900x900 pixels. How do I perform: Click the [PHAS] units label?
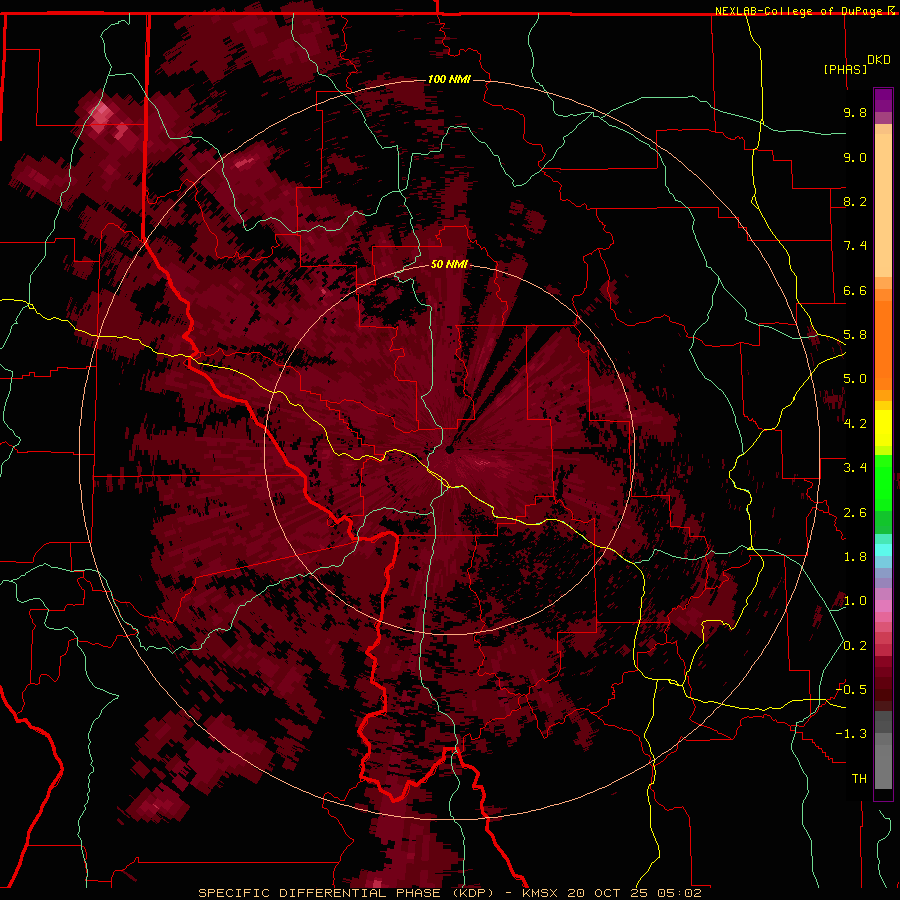coord(845,69)
